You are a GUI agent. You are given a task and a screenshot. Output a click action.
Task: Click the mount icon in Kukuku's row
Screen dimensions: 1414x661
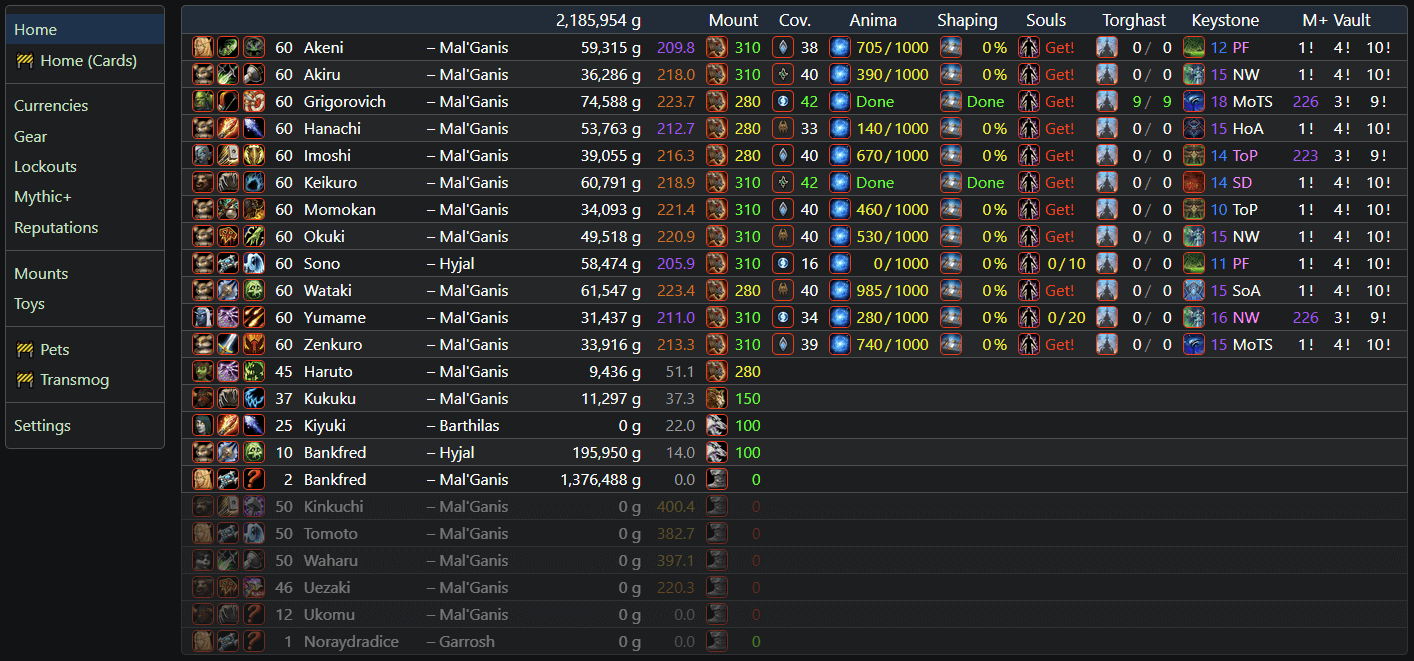716,398
